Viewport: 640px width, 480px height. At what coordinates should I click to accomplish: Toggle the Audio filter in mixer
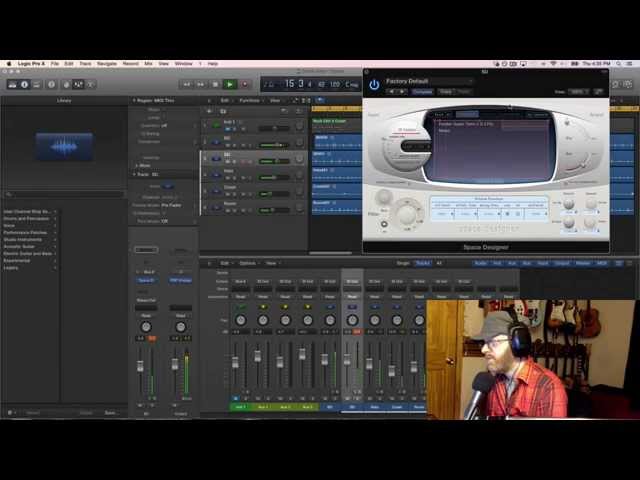[481, 263]
